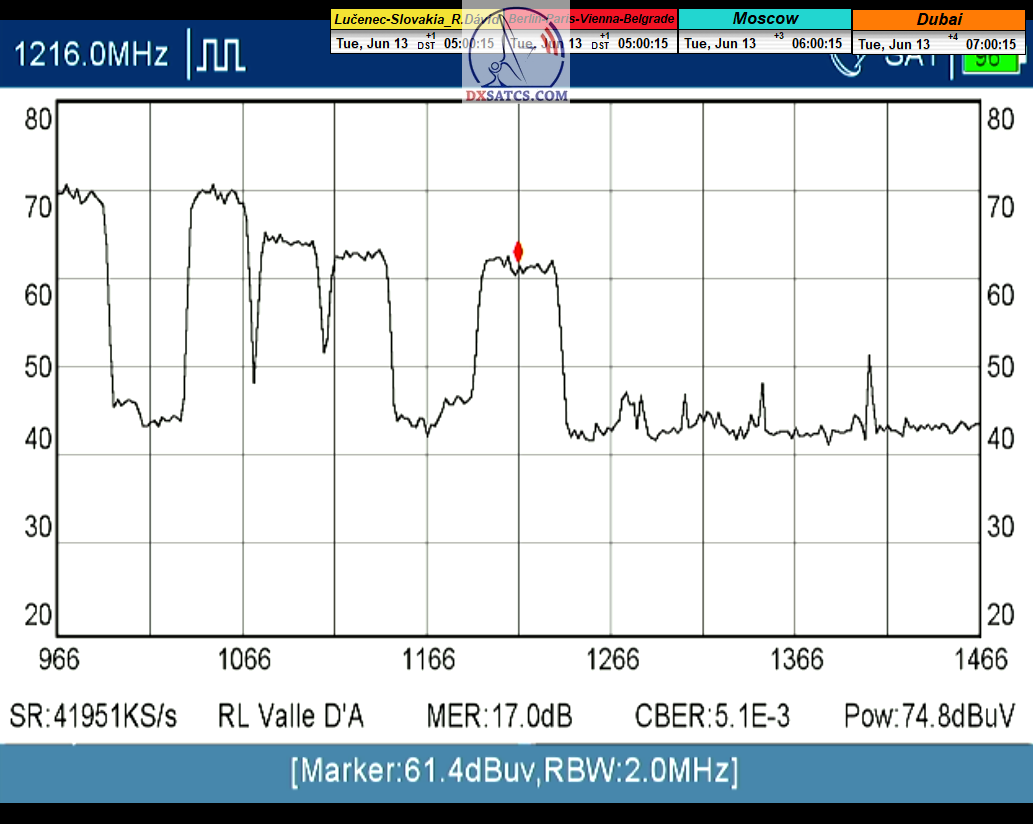Click the RL Valle D'A channel name
Image resolution: width=1033 pixels, height=824 pixels.
(291, 716)
